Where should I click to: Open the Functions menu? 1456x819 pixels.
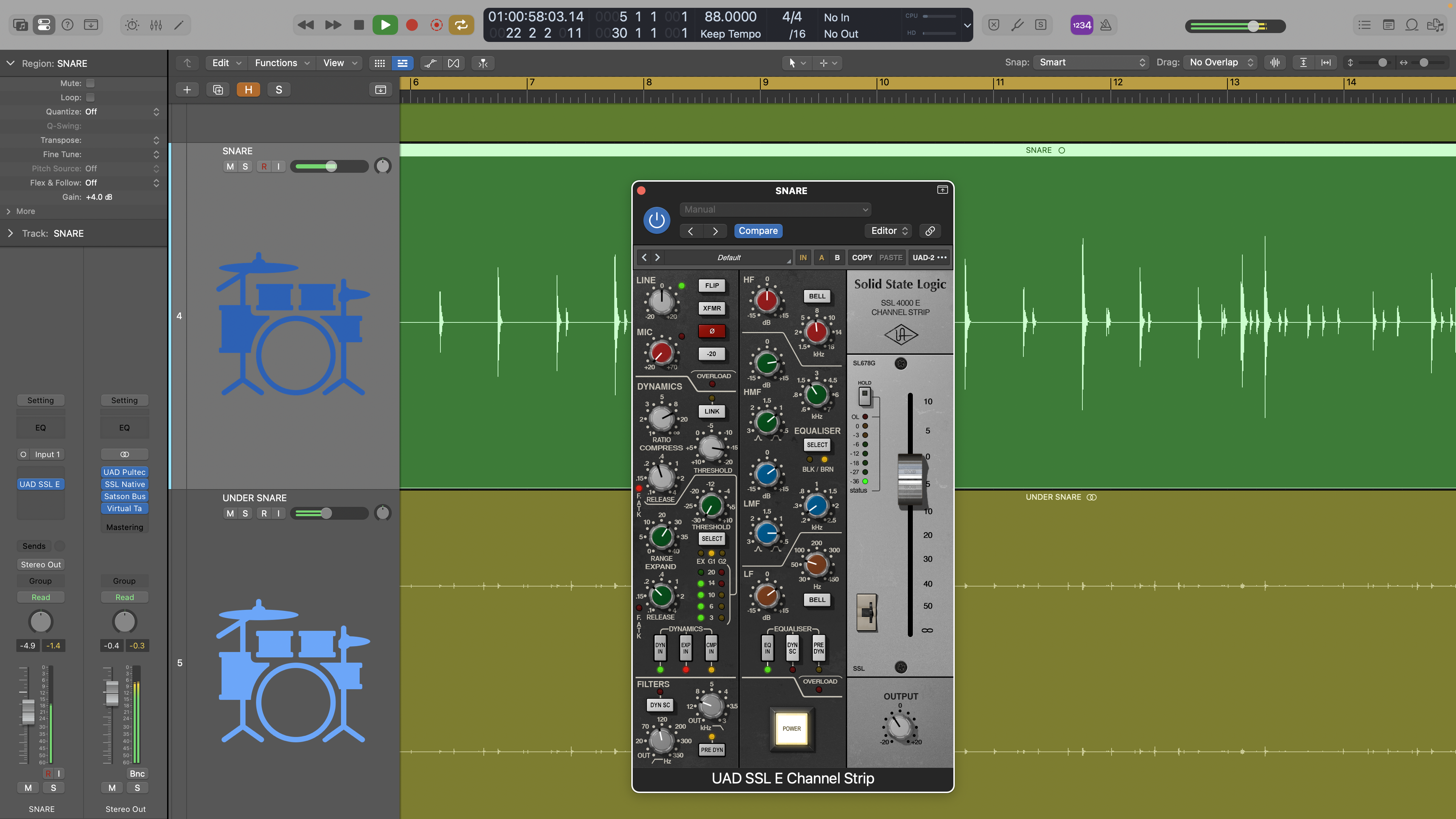[282, 63]
